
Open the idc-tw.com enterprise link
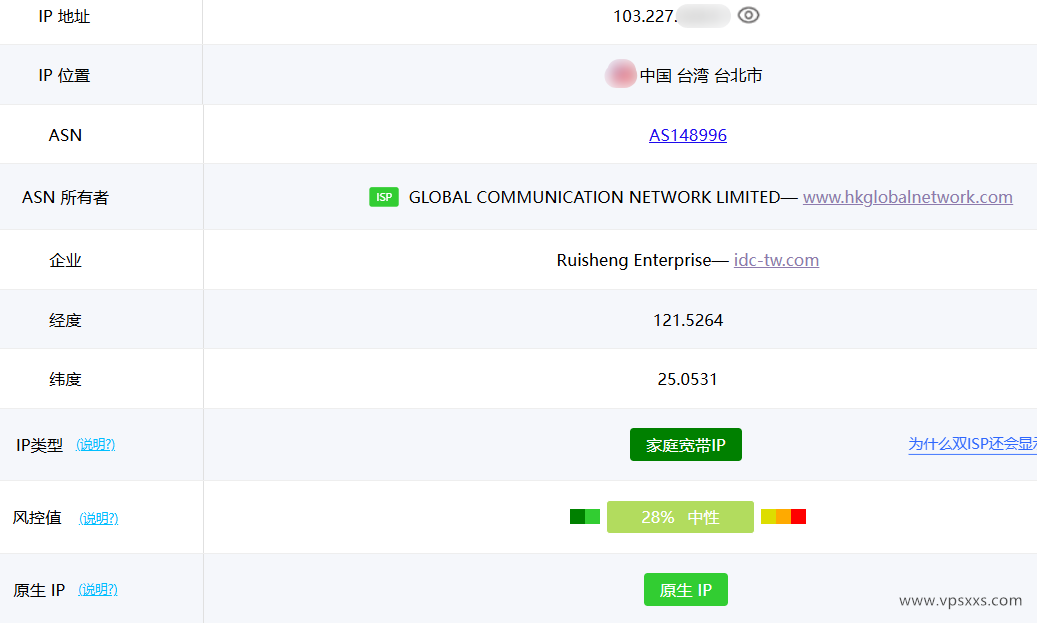776,259
